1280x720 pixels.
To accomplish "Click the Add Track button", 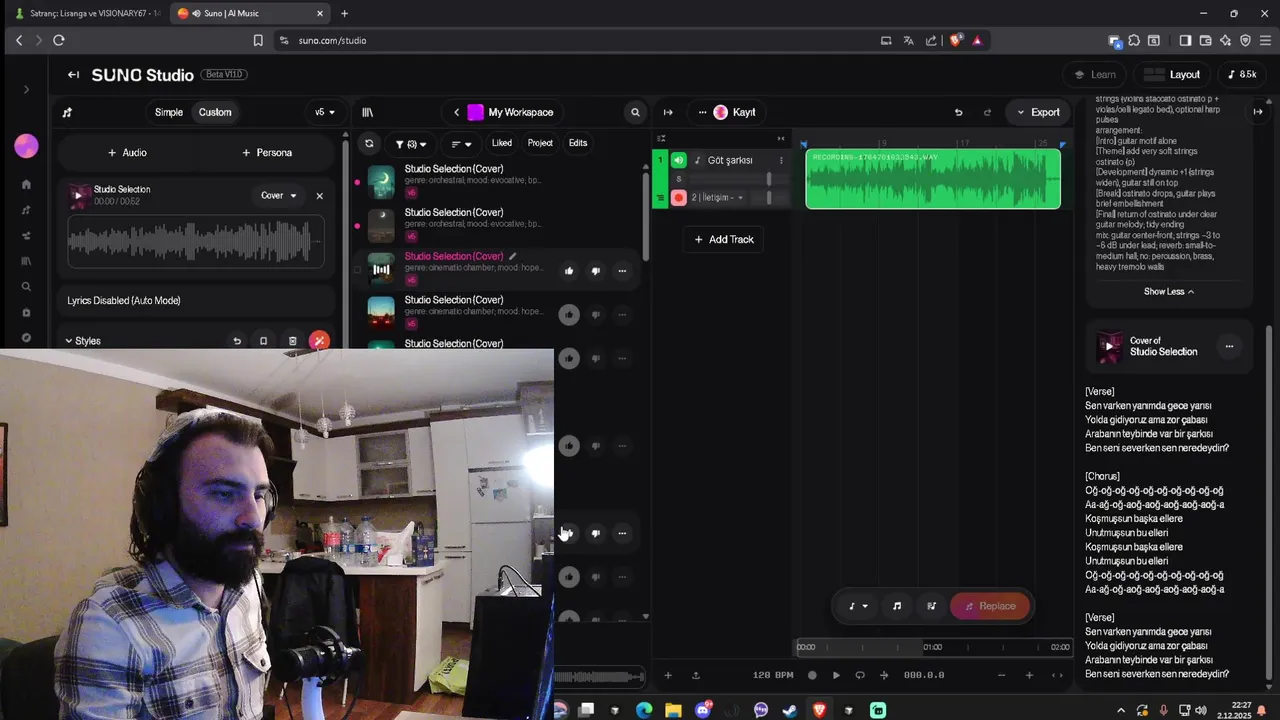I will (724, 239).
